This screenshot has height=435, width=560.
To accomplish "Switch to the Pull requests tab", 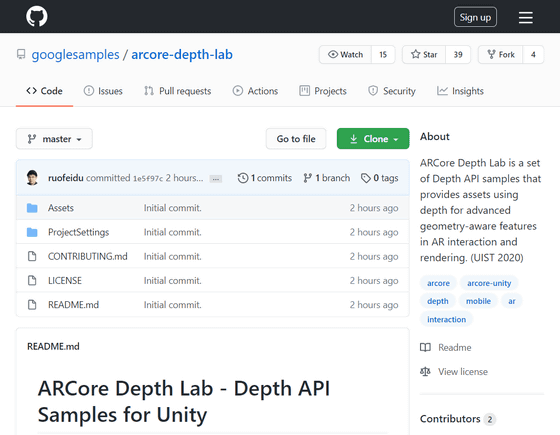I will [178, 91].
